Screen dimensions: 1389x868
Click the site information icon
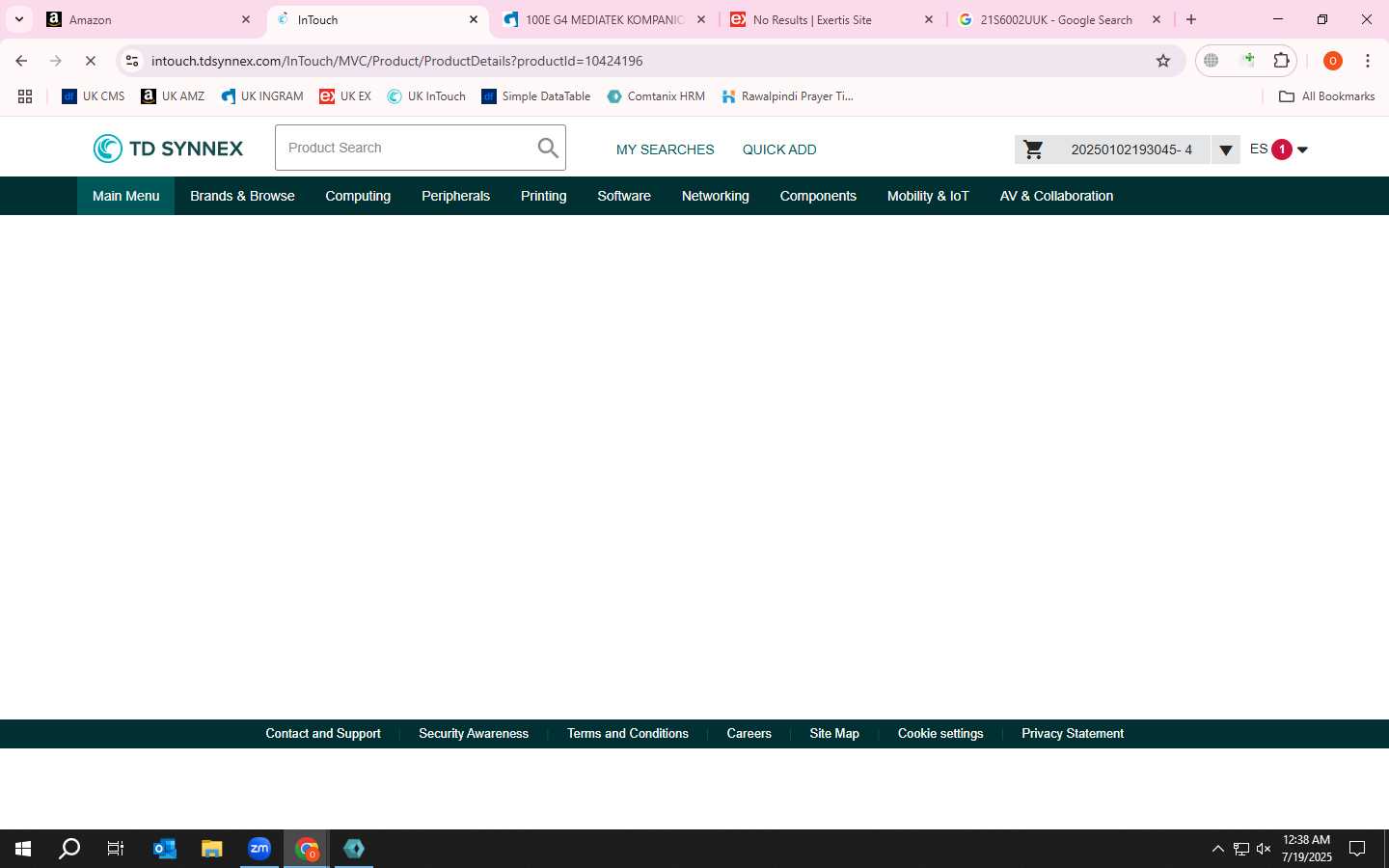point(132,61)
